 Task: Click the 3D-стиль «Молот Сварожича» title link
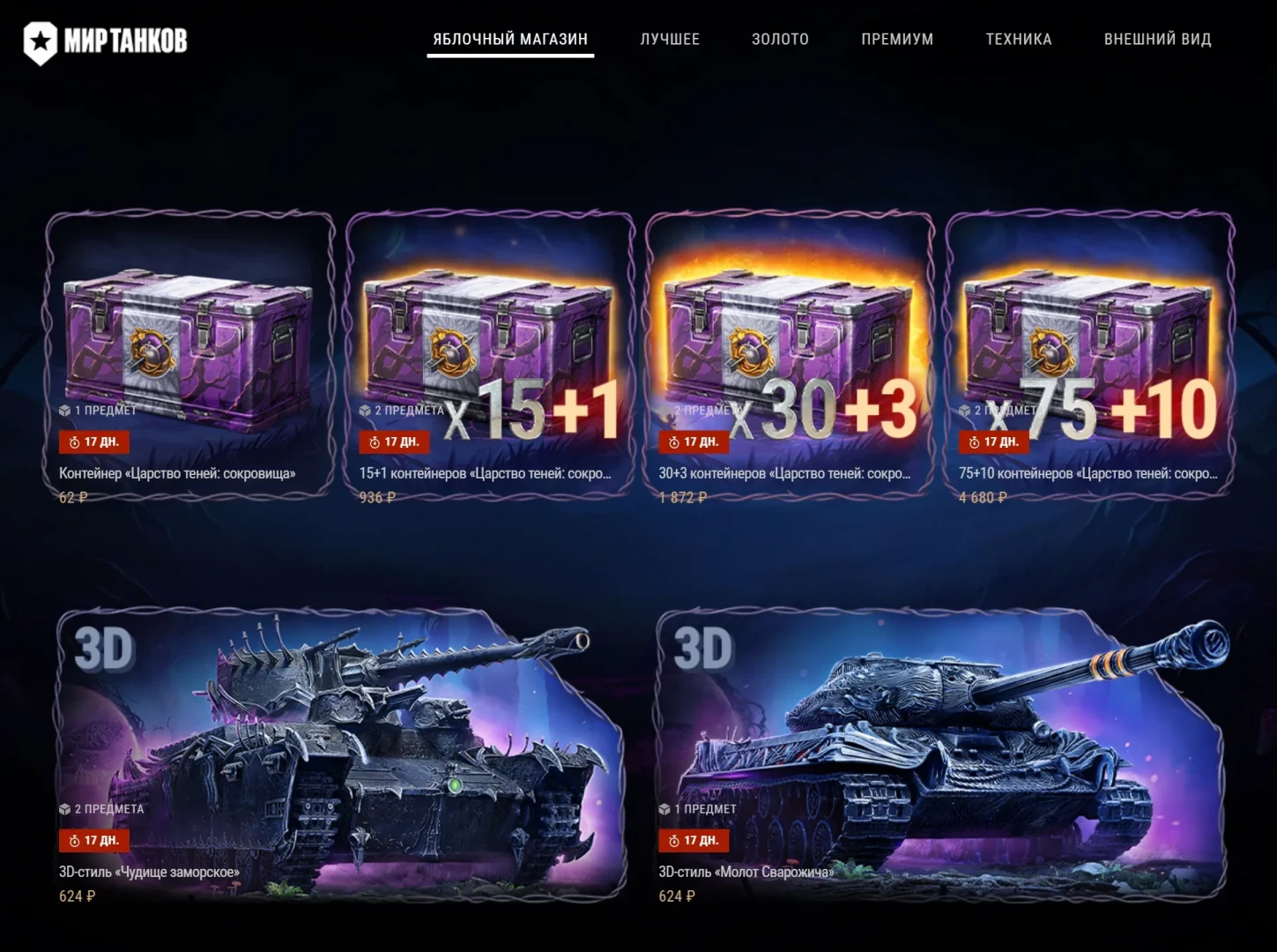(x=746, y=872)
